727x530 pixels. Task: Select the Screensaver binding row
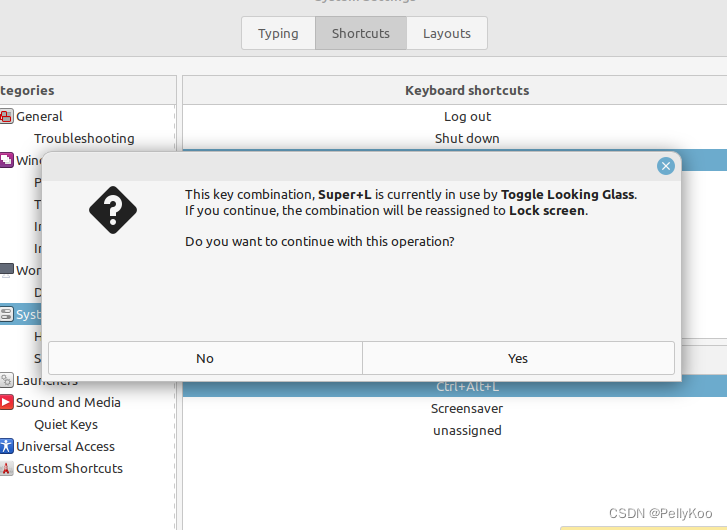455,409
